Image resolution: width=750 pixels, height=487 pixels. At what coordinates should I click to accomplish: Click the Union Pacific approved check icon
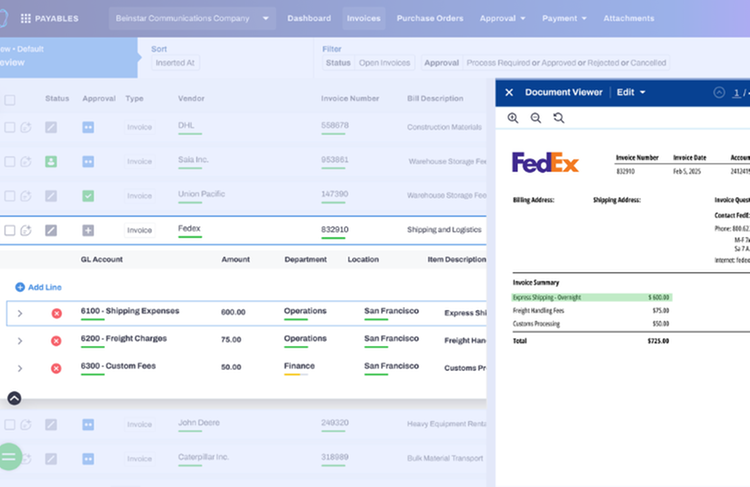[x=88, y=196]
